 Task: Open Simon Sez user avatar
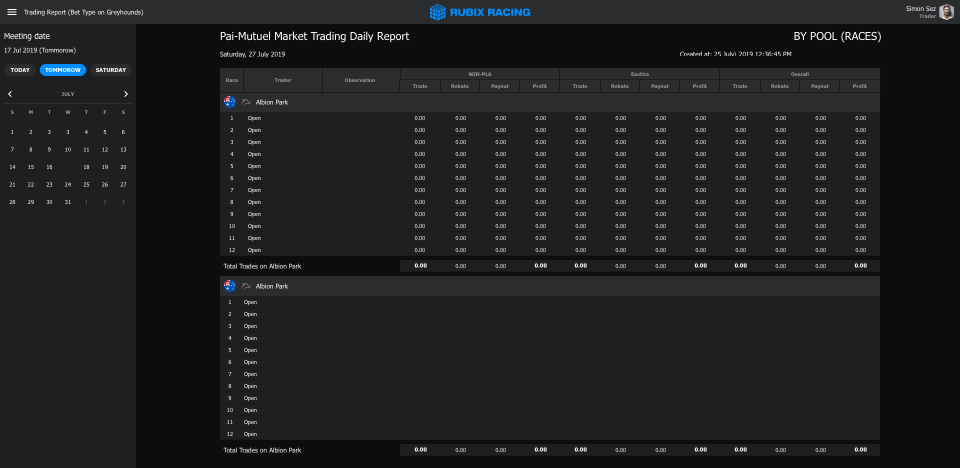point(945,12)
